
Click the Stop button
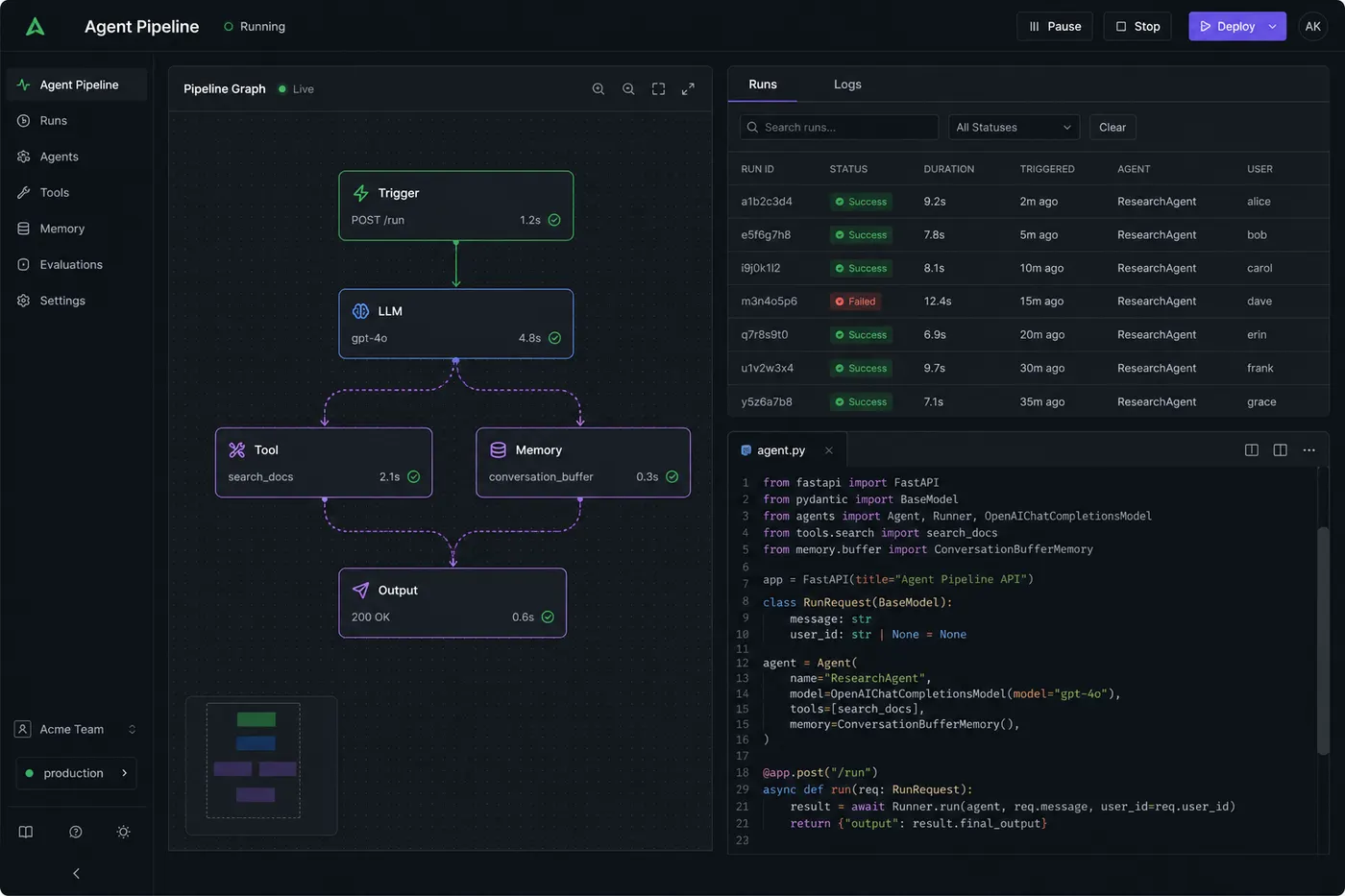[x=1137, y=27]
